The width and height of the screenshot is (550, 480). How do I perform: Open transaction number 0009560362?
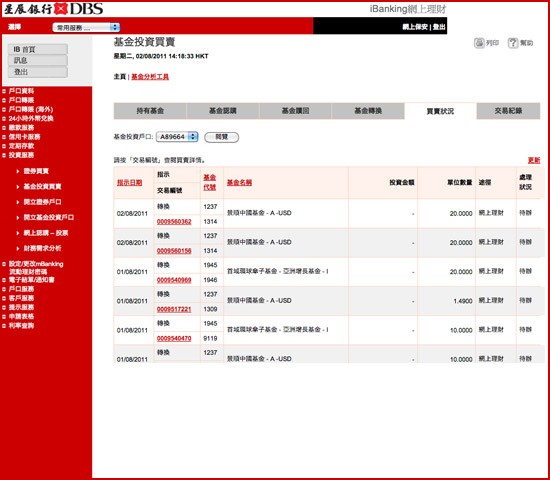click(x=174, y=222)
